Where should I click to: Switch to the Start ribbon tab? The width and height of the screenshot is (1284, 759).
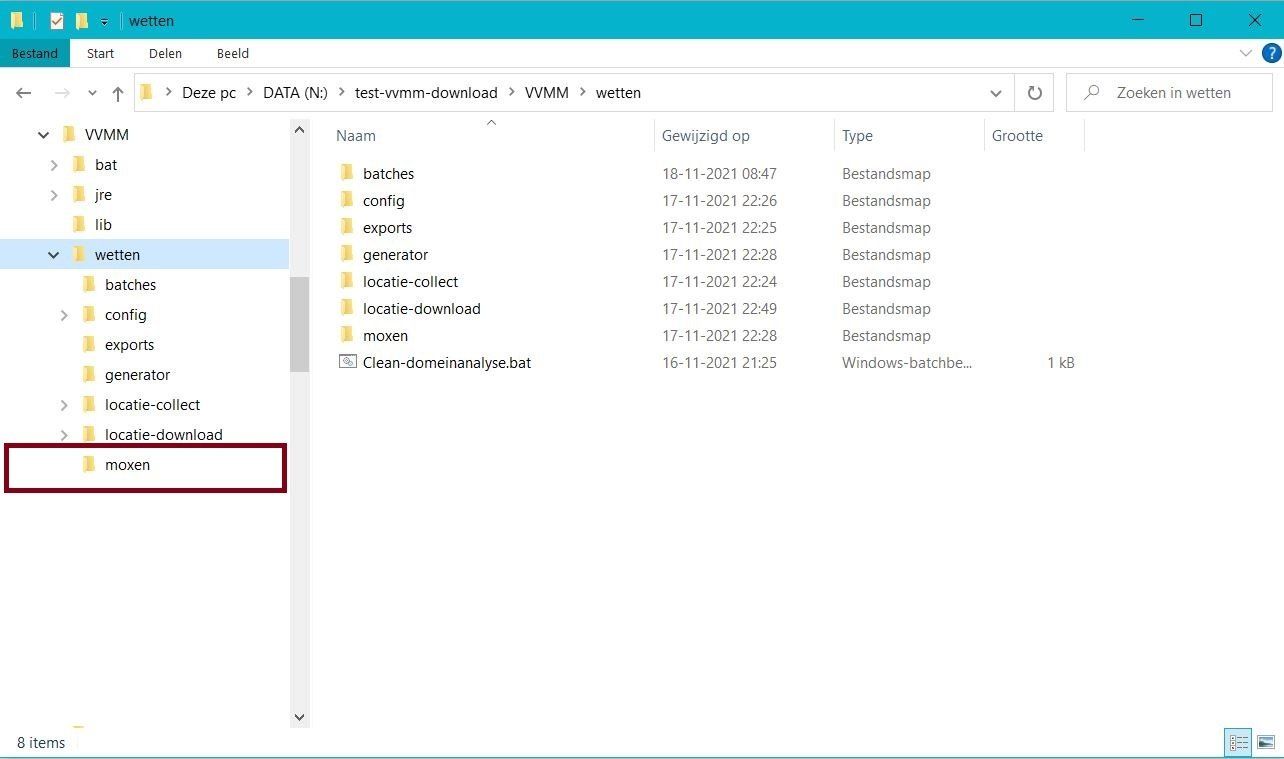click(100, 53)
